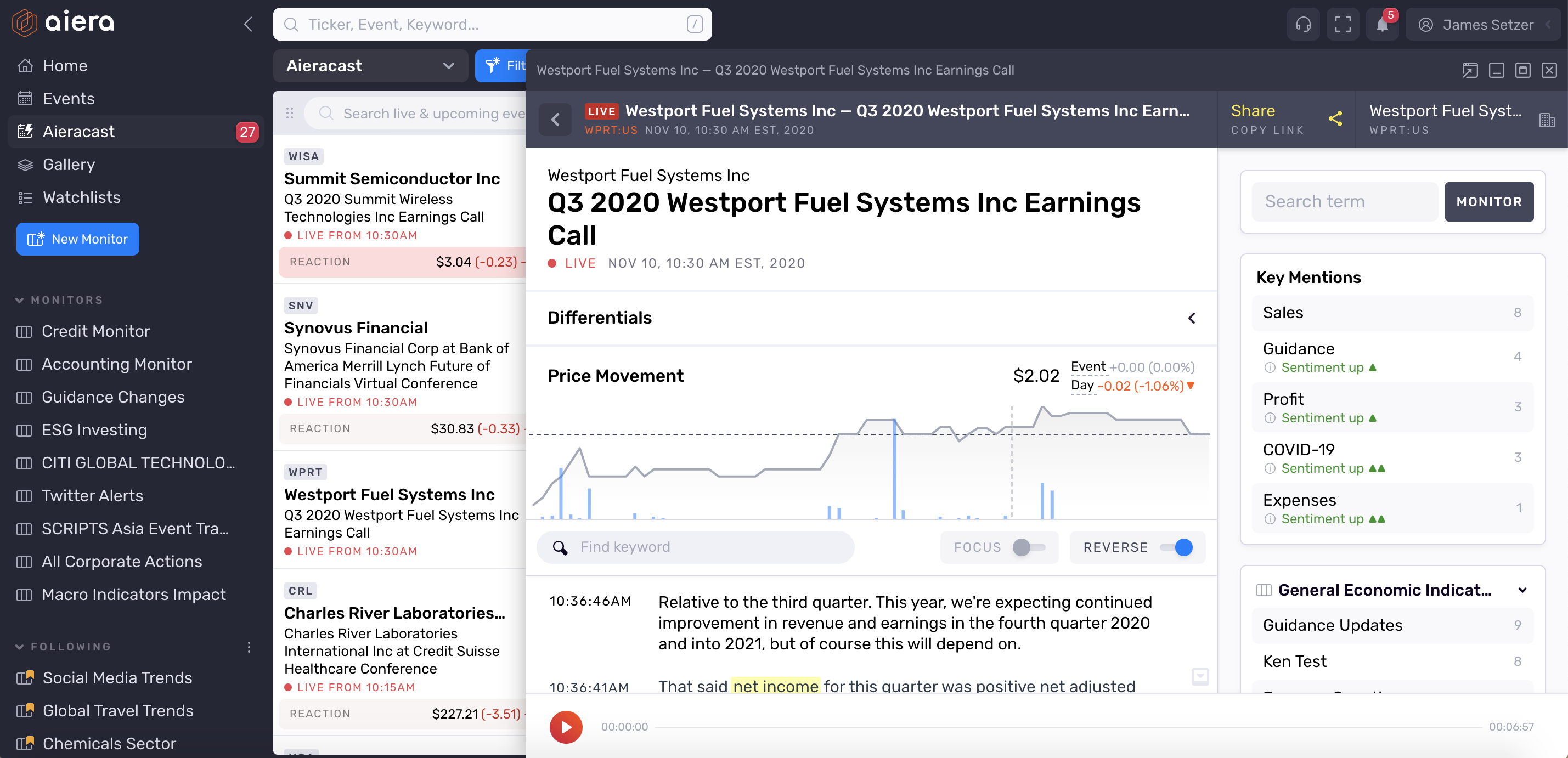This screenshot has width=1568, height=758.
Task: Click the audio progress bar
Action: [x=1068, y=727]
